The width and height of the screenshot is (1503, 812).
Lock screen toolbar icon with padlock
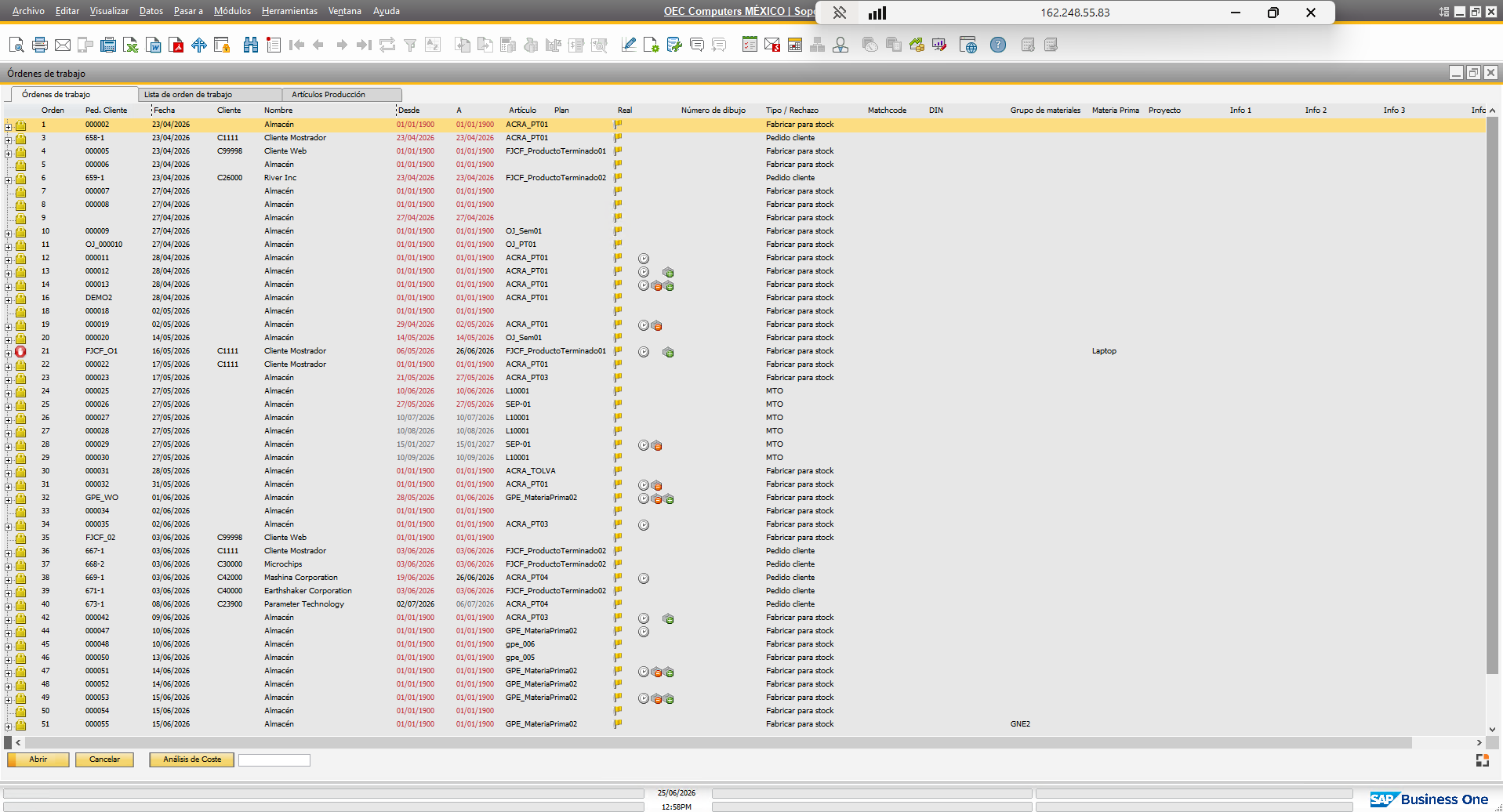point(222,45)
